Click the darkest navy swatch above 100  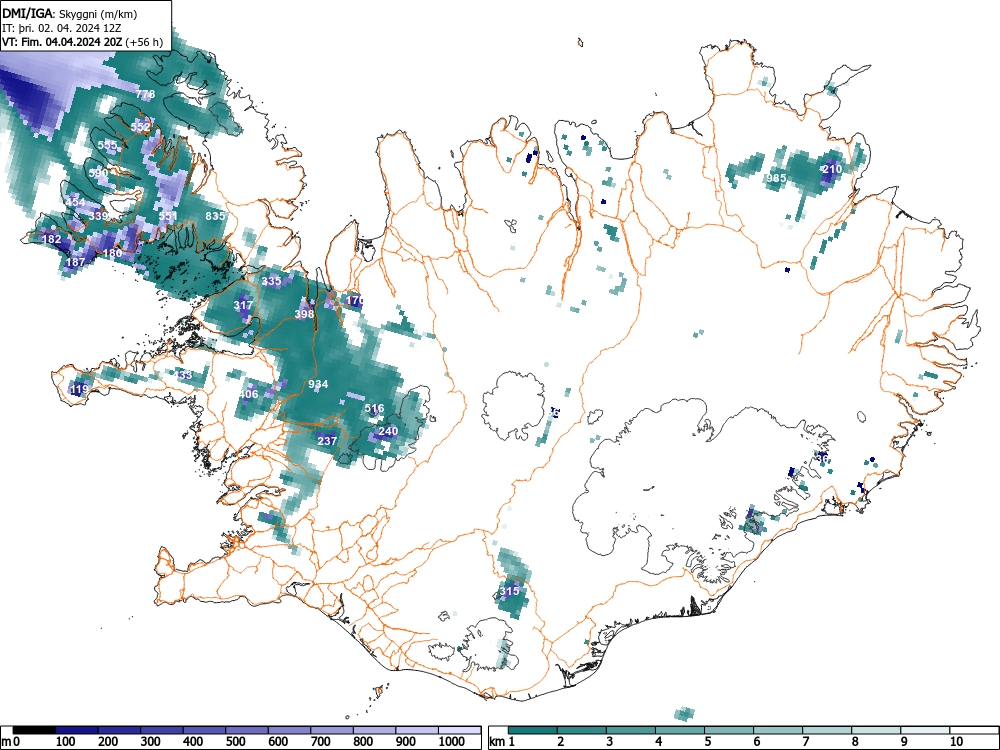(77, 730)
